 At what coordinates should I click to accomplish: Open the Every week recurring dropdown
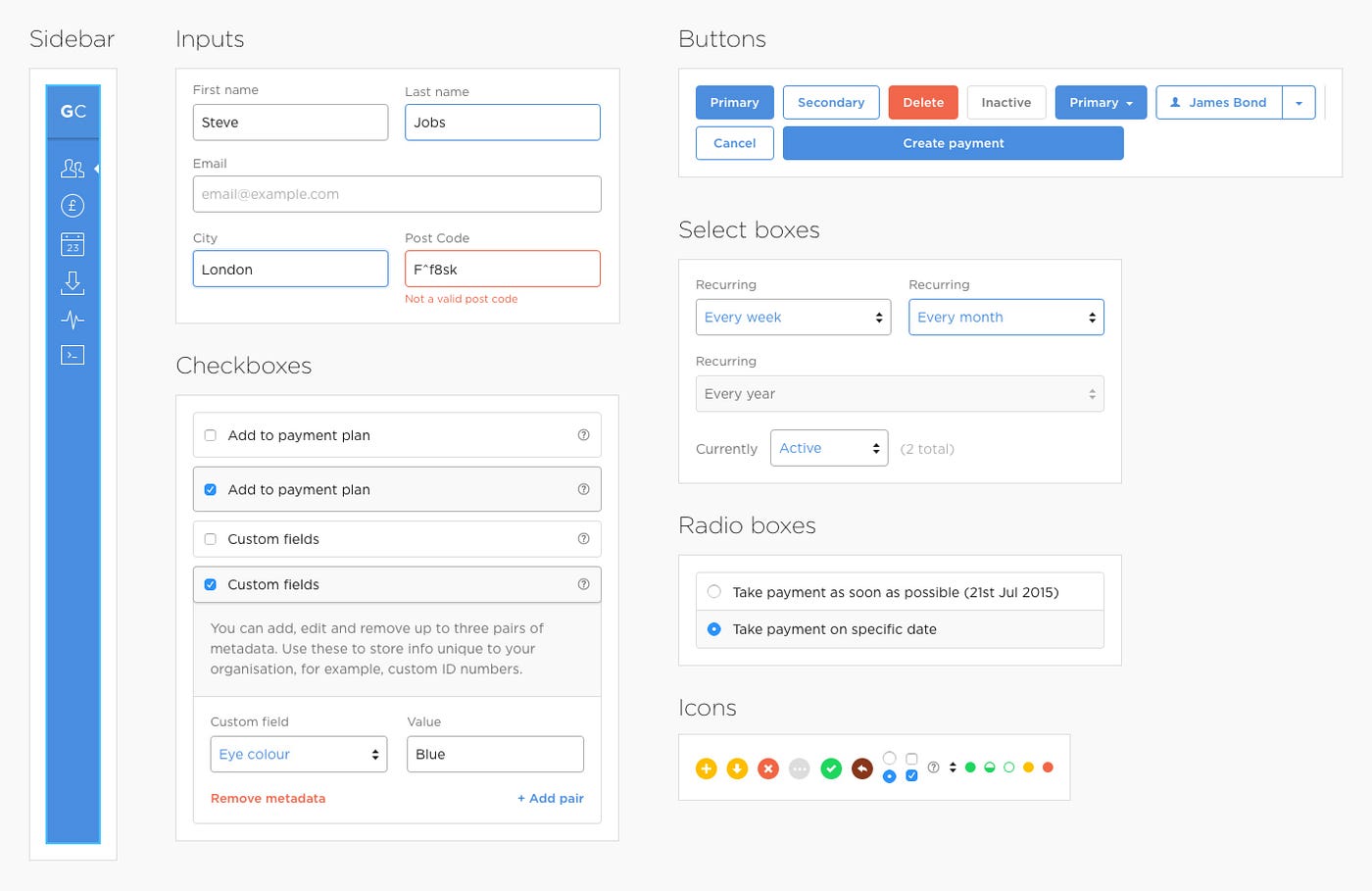[x=793, y=317]
